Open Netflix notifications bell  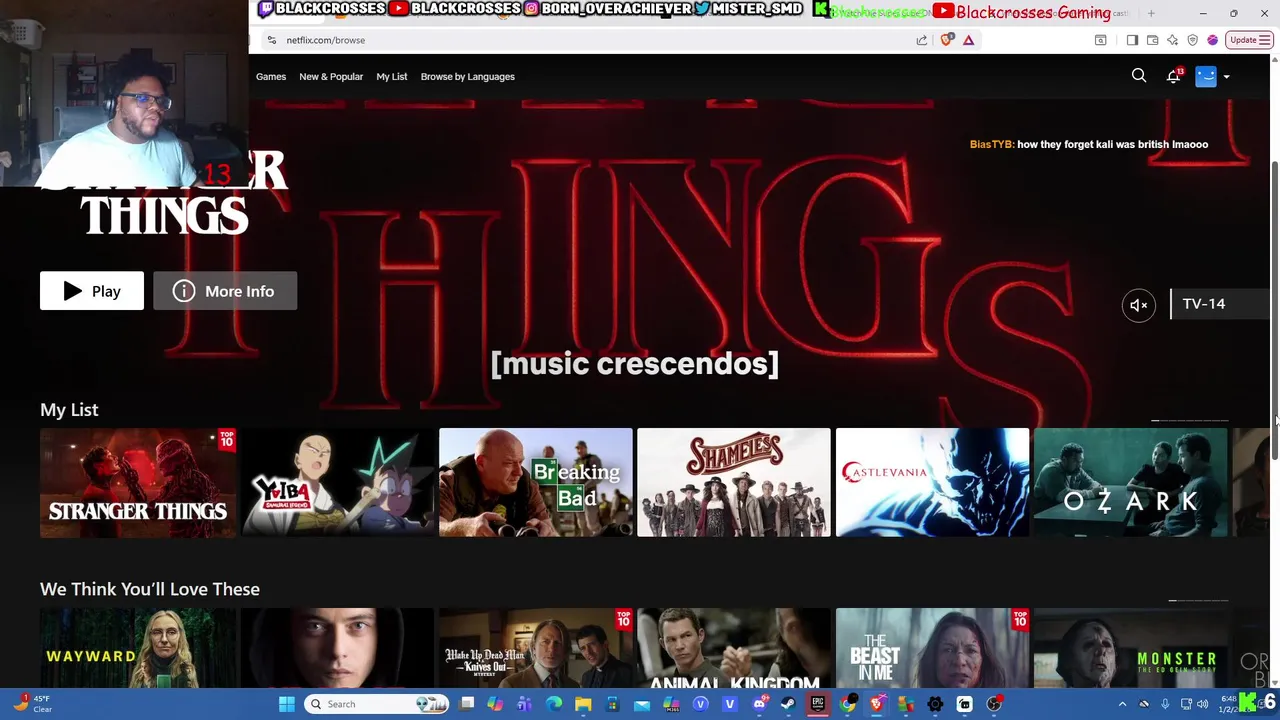pos(1174,76)
